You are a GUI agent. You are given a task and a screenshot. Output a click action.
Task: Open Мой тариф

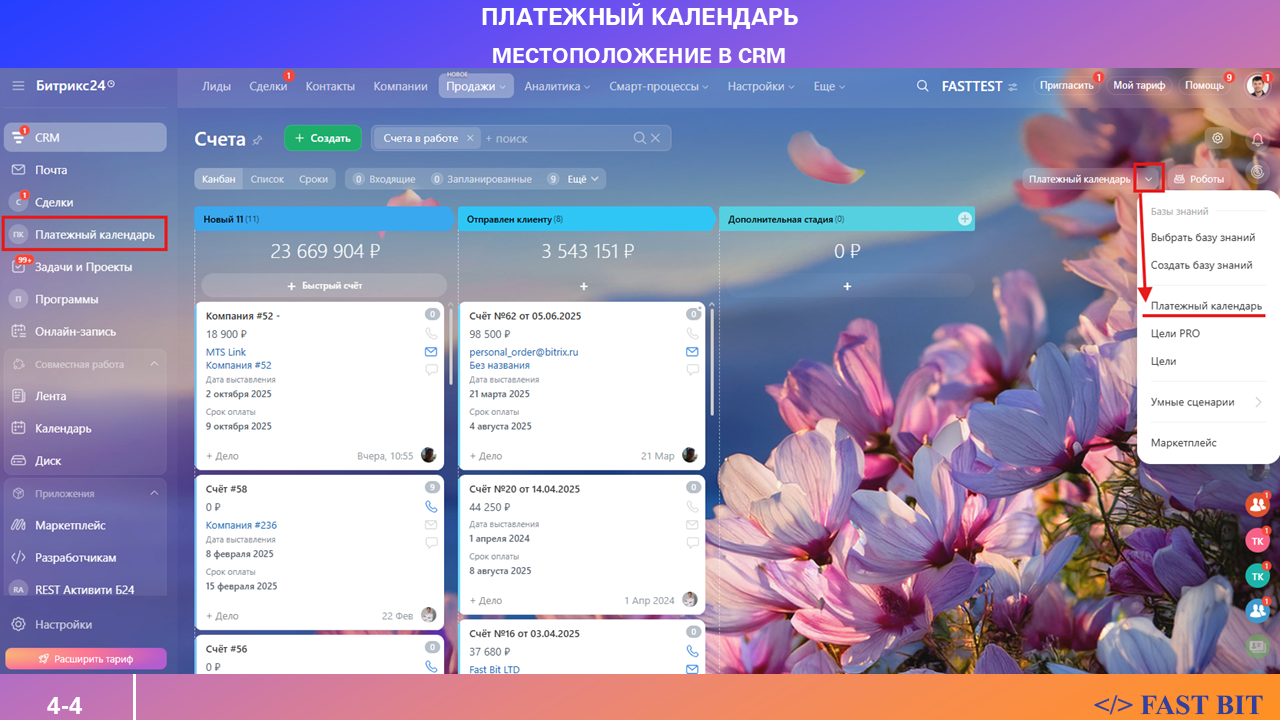click(x=1139, y=86)
